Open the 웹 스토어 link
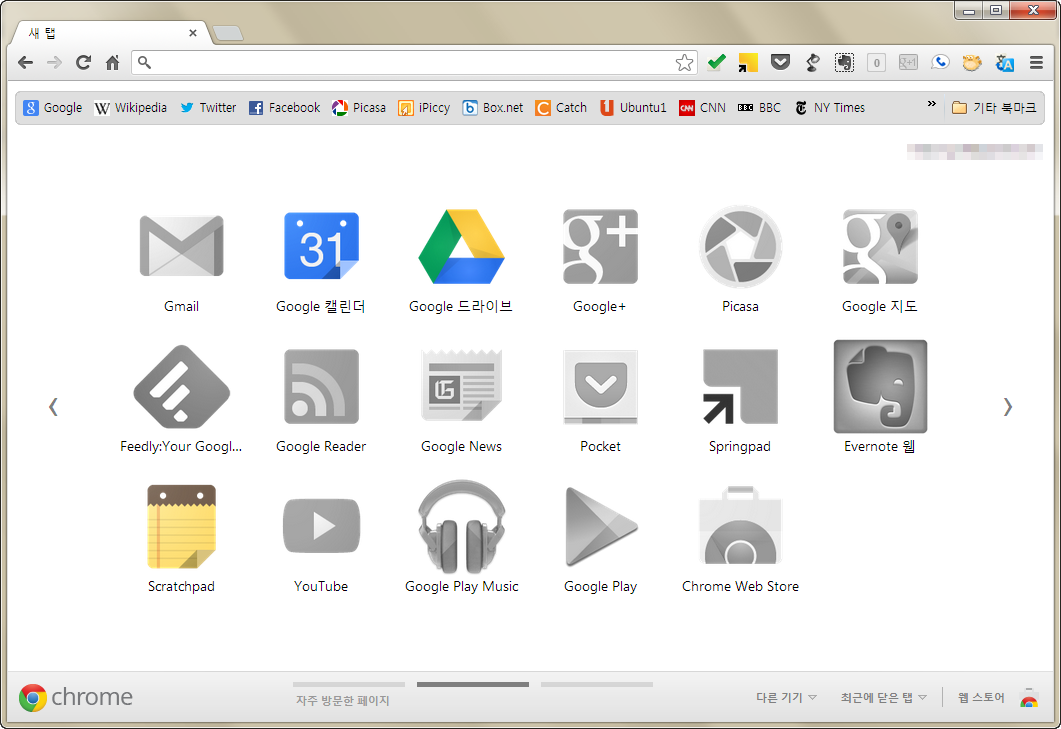1061x729 pixels. point(981,697)
